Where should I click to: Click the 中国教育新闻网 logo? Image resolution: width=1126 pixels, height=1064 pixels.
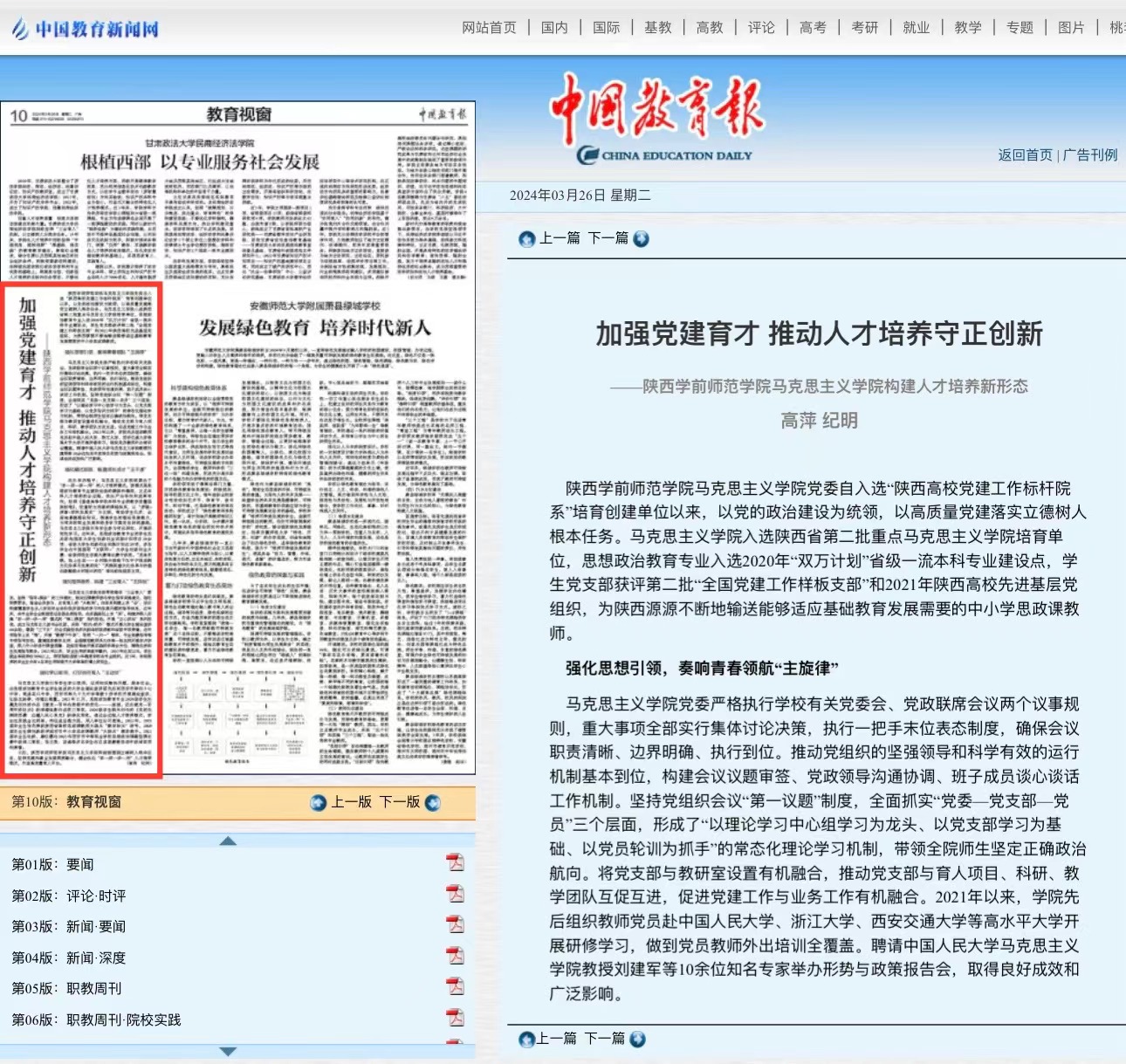pos(86,29)
